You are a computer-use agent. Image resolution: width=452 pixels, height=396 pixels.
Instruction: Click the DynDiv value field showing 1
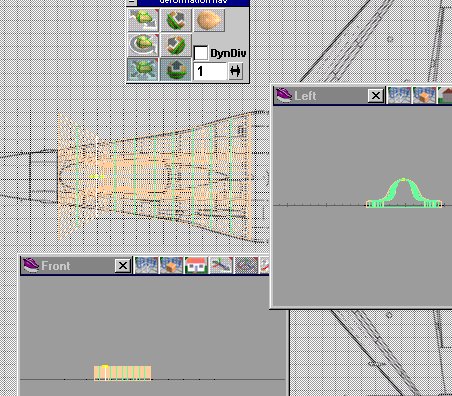pyautogui.click(x=210, y=71)
